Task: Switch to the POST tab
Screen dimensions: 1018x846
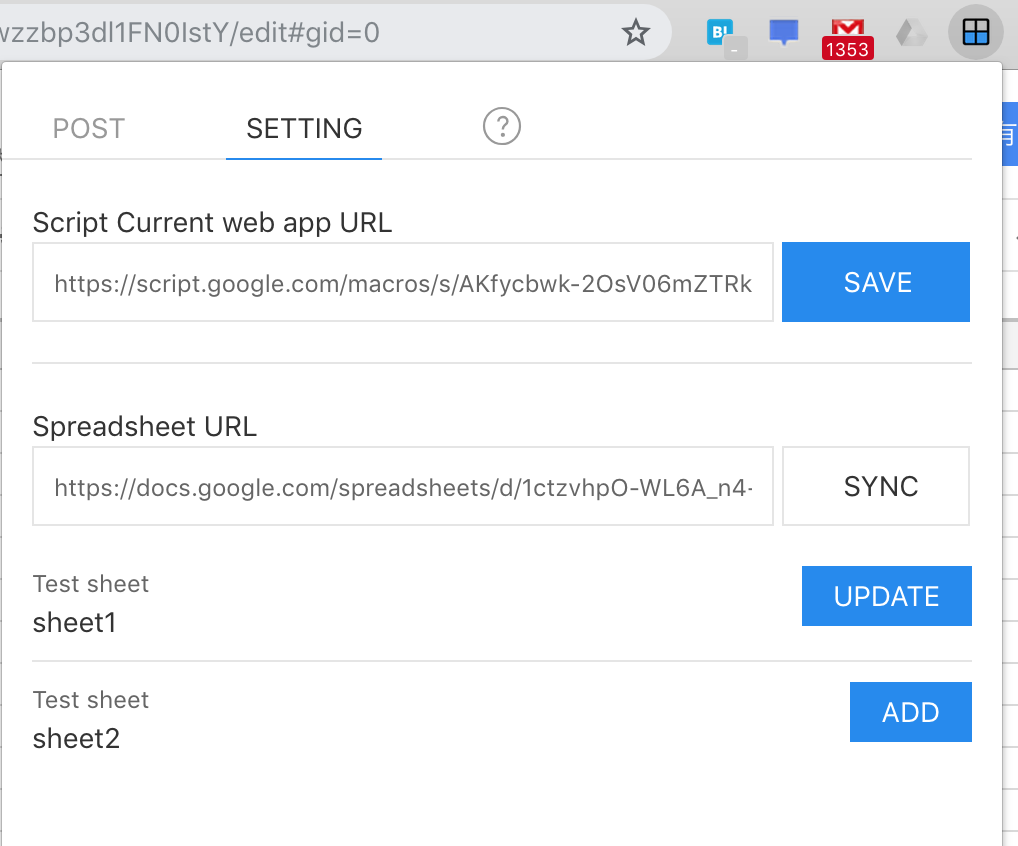Action: click(x=89, y=128)
